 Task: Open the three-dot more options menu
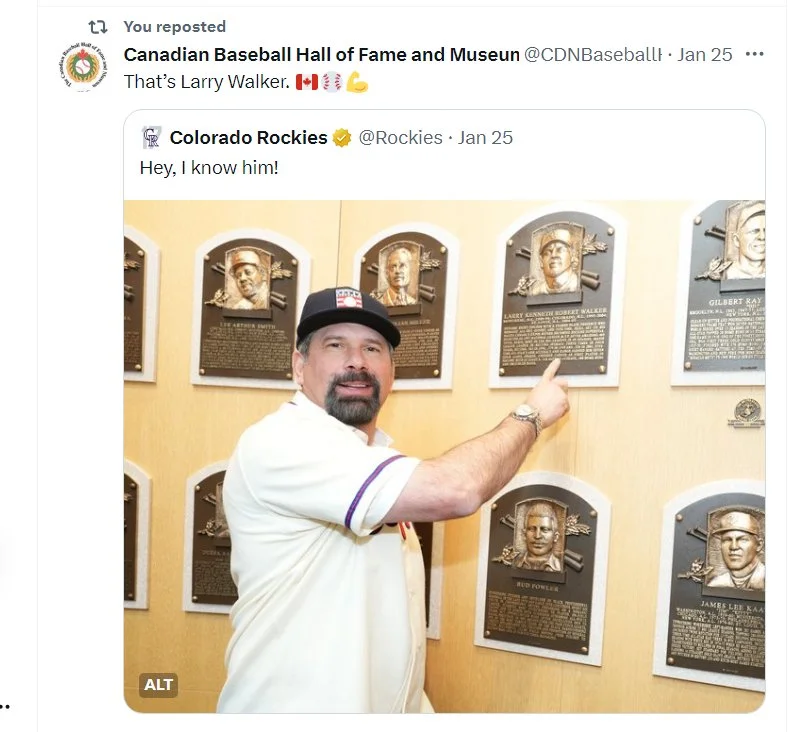click(x=754, y=54)
